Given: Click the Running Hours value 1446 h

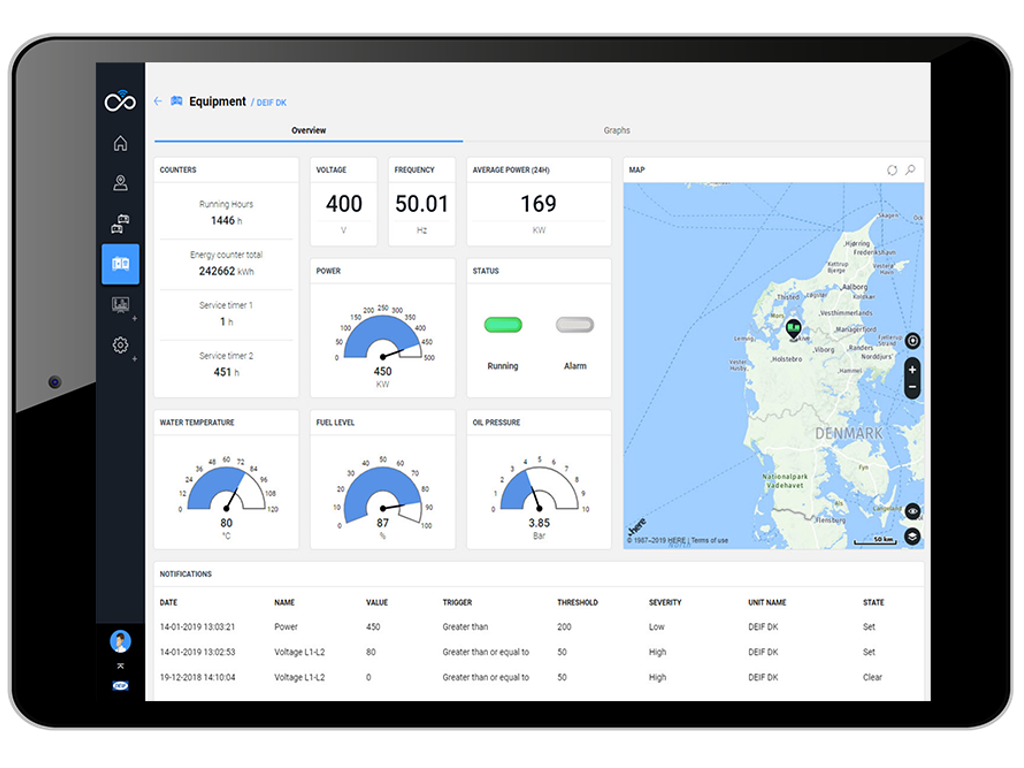Looking at the screenshot, I should point(226,221).
